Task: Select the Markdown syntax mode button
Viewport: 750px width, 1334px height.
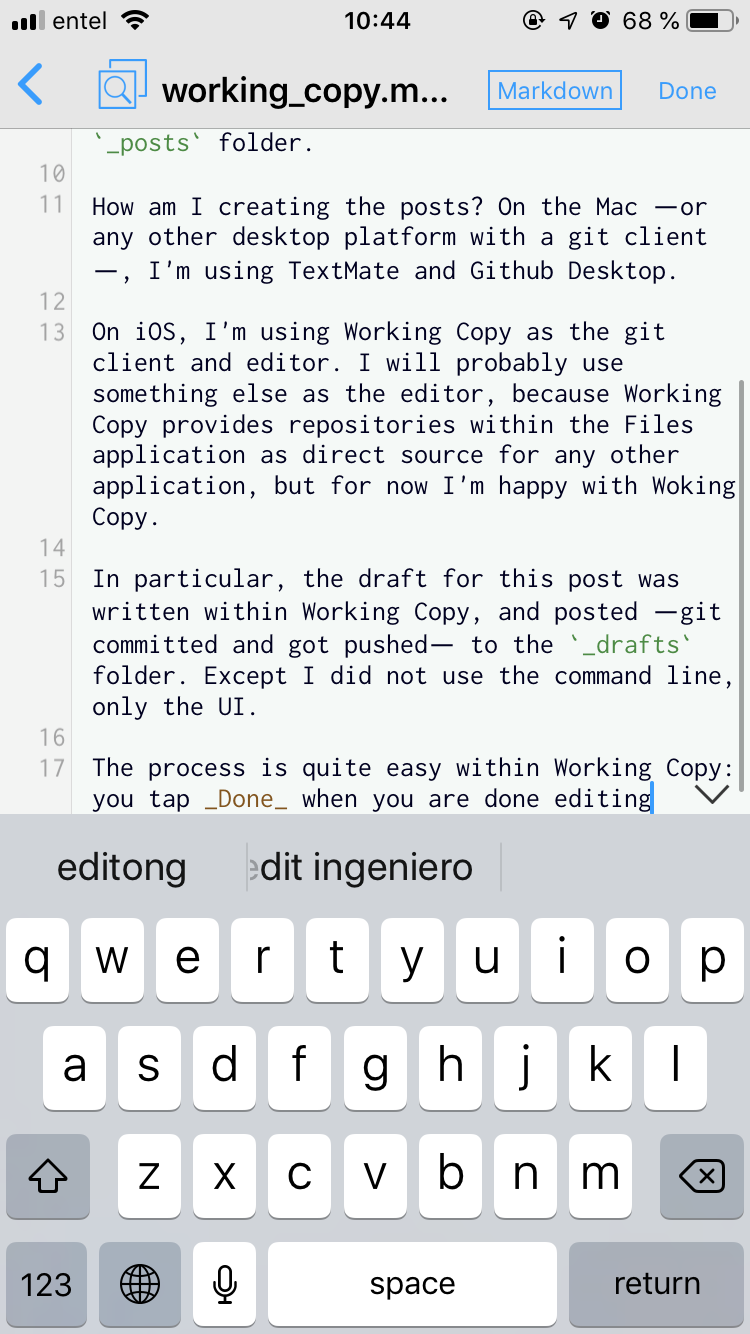Action: pyautogui.click(x=555, y=90)
